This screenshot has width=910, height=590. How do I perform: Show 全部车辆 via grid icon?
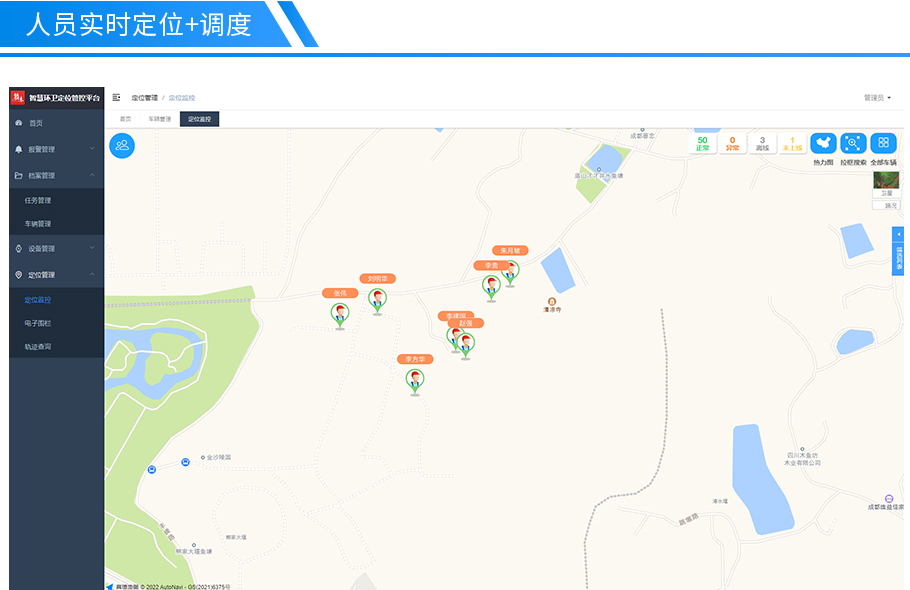[883, 143]
